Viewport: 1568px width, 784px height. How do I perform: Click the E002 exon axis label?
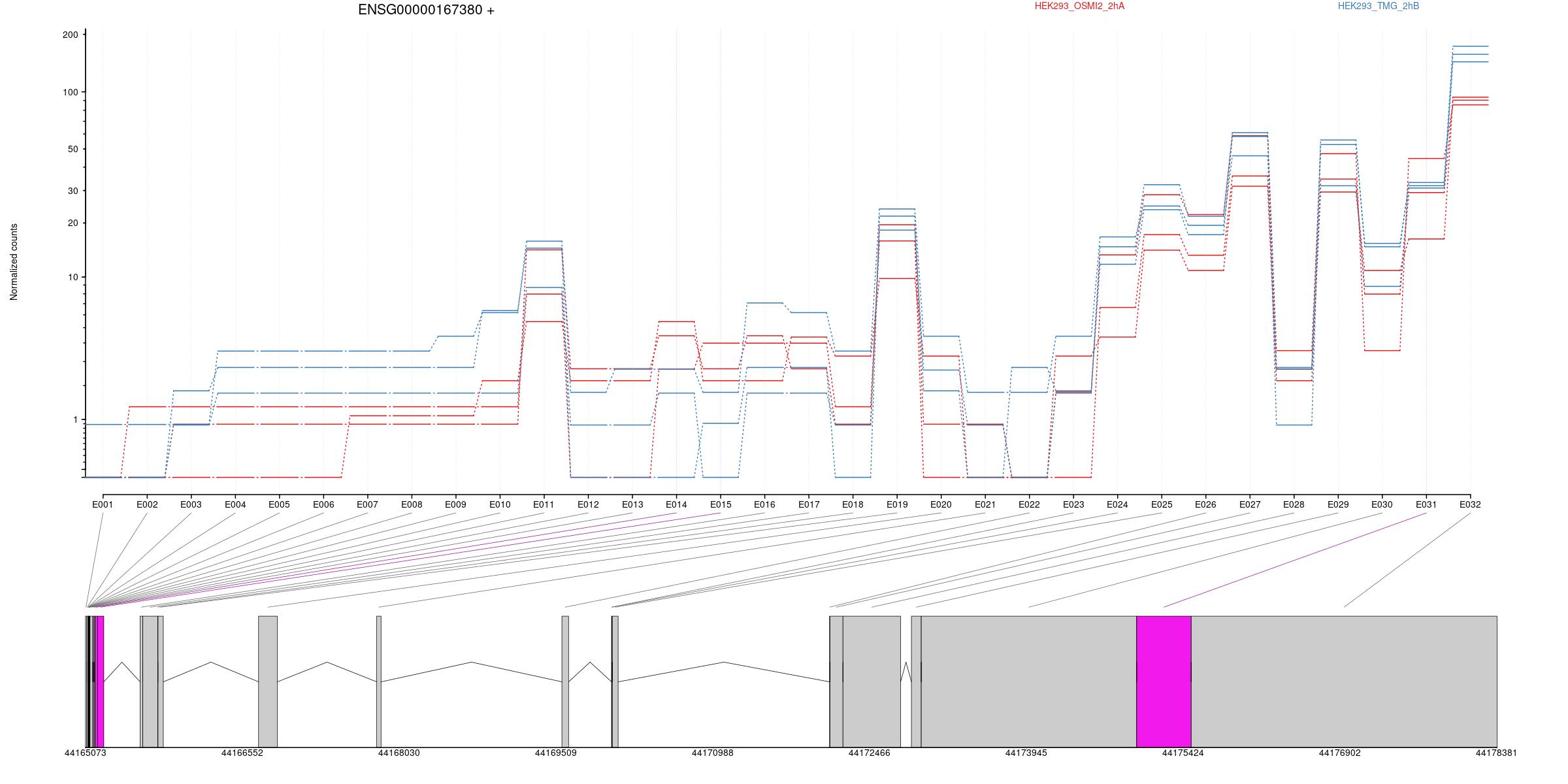147,504
